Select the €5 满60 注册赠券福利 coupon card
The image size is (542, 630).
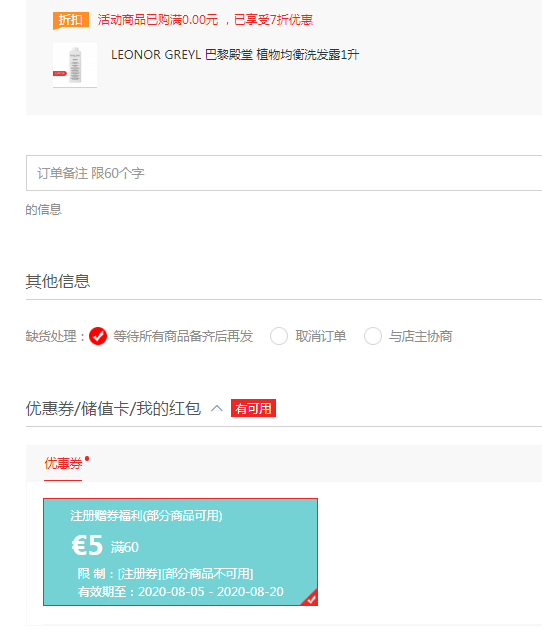click(x=180, y=552)
